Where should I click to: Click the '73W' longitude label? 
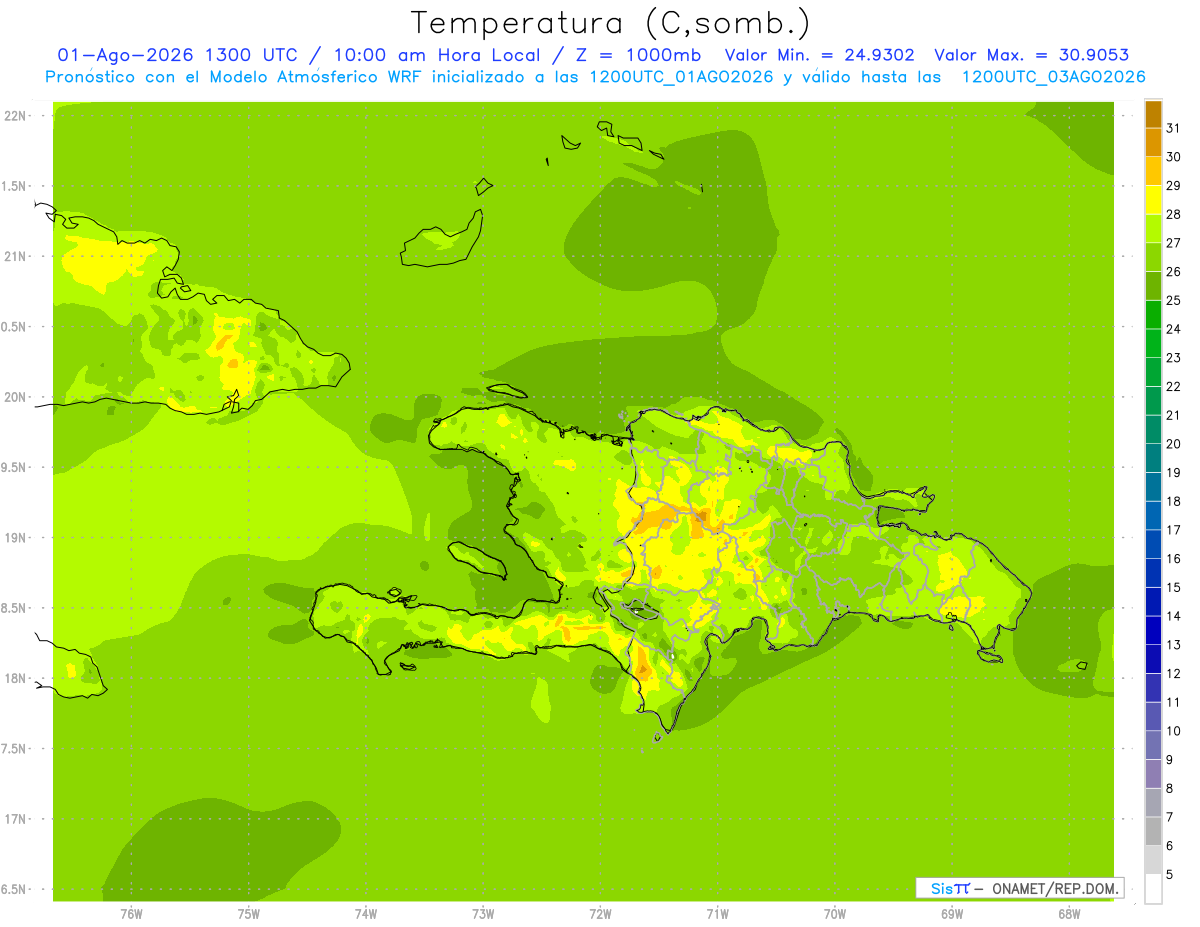(x=483, y=914)
